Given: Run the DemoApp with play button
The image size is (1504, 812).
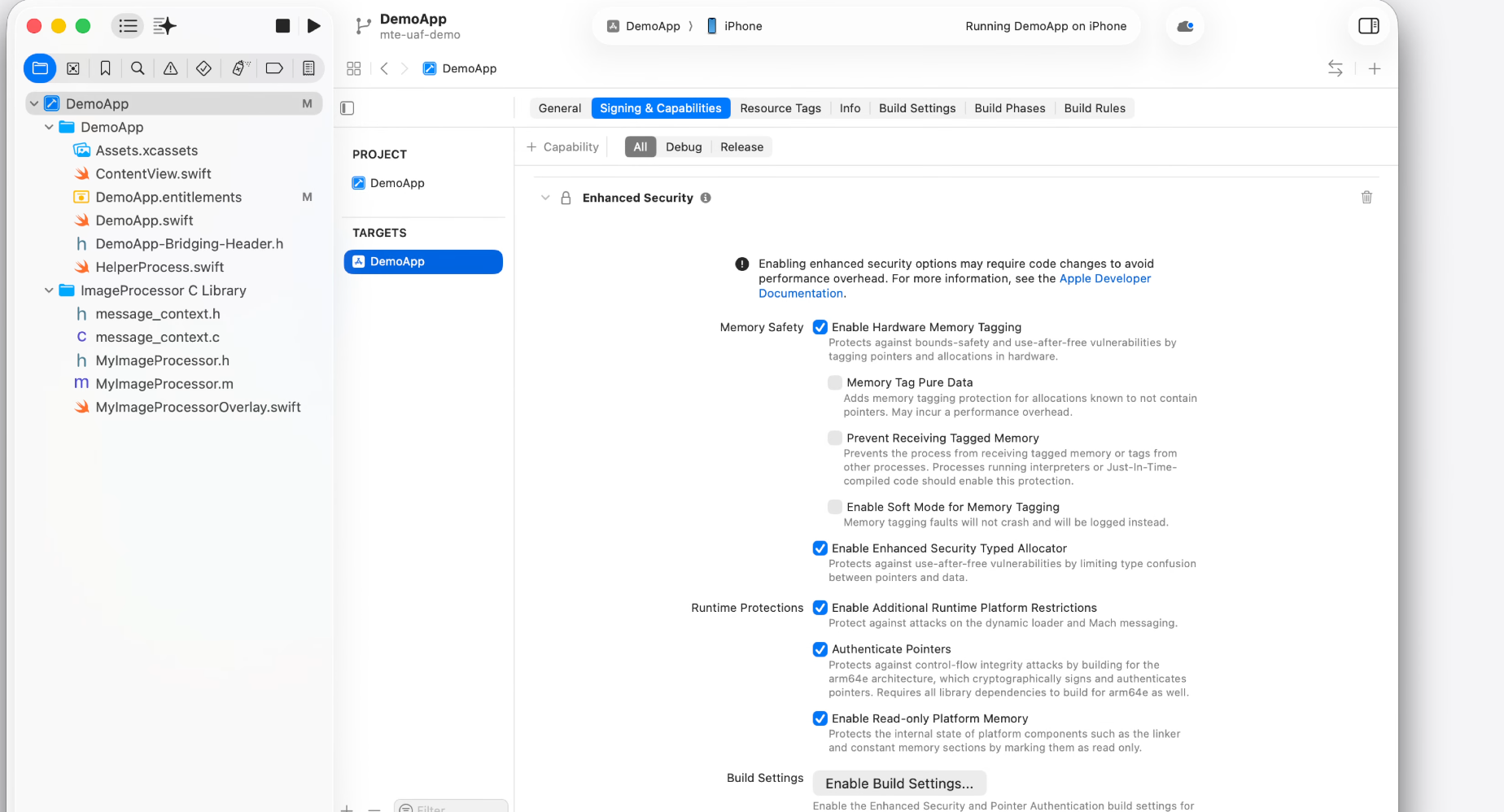Looking at the screenshot, I should [313, 26].
